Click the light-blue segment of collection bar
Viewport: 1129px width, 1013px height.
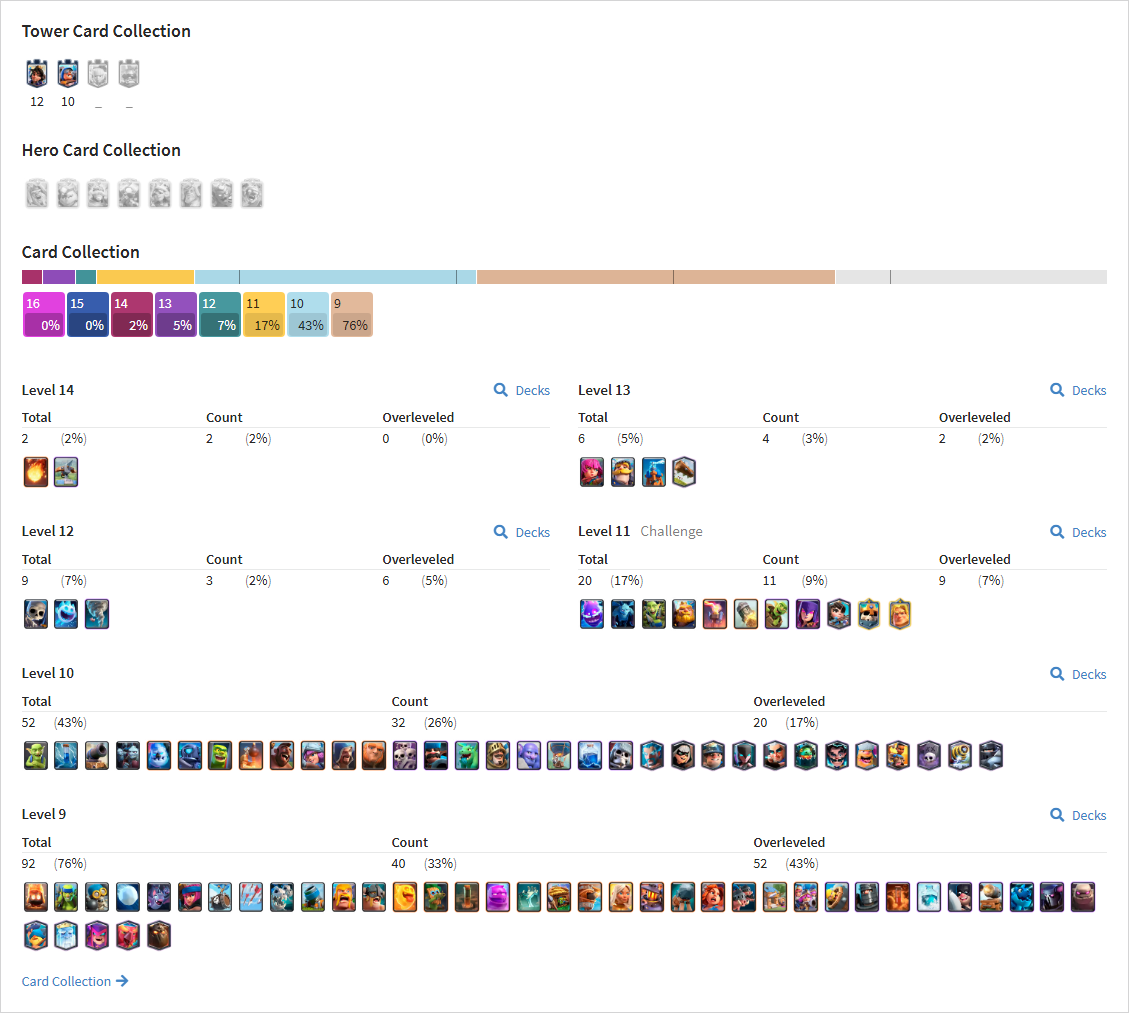pyautogui.click(x=336, y=277)
